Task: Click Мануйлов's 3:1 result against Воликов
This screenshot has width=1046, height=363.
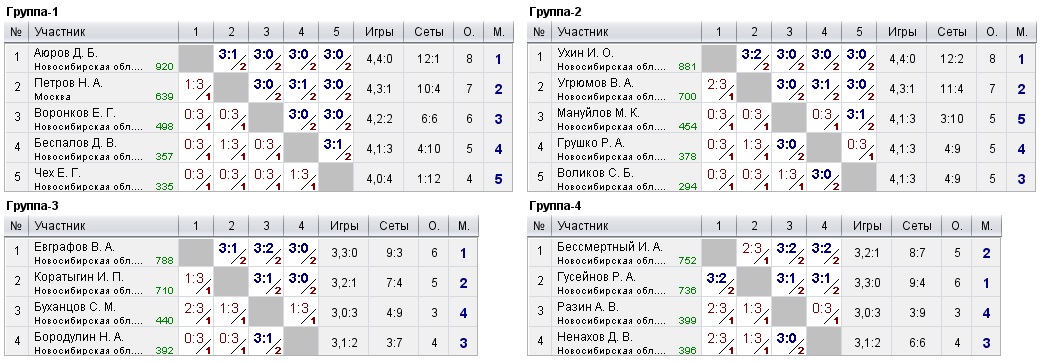Action: click(859, 119)
